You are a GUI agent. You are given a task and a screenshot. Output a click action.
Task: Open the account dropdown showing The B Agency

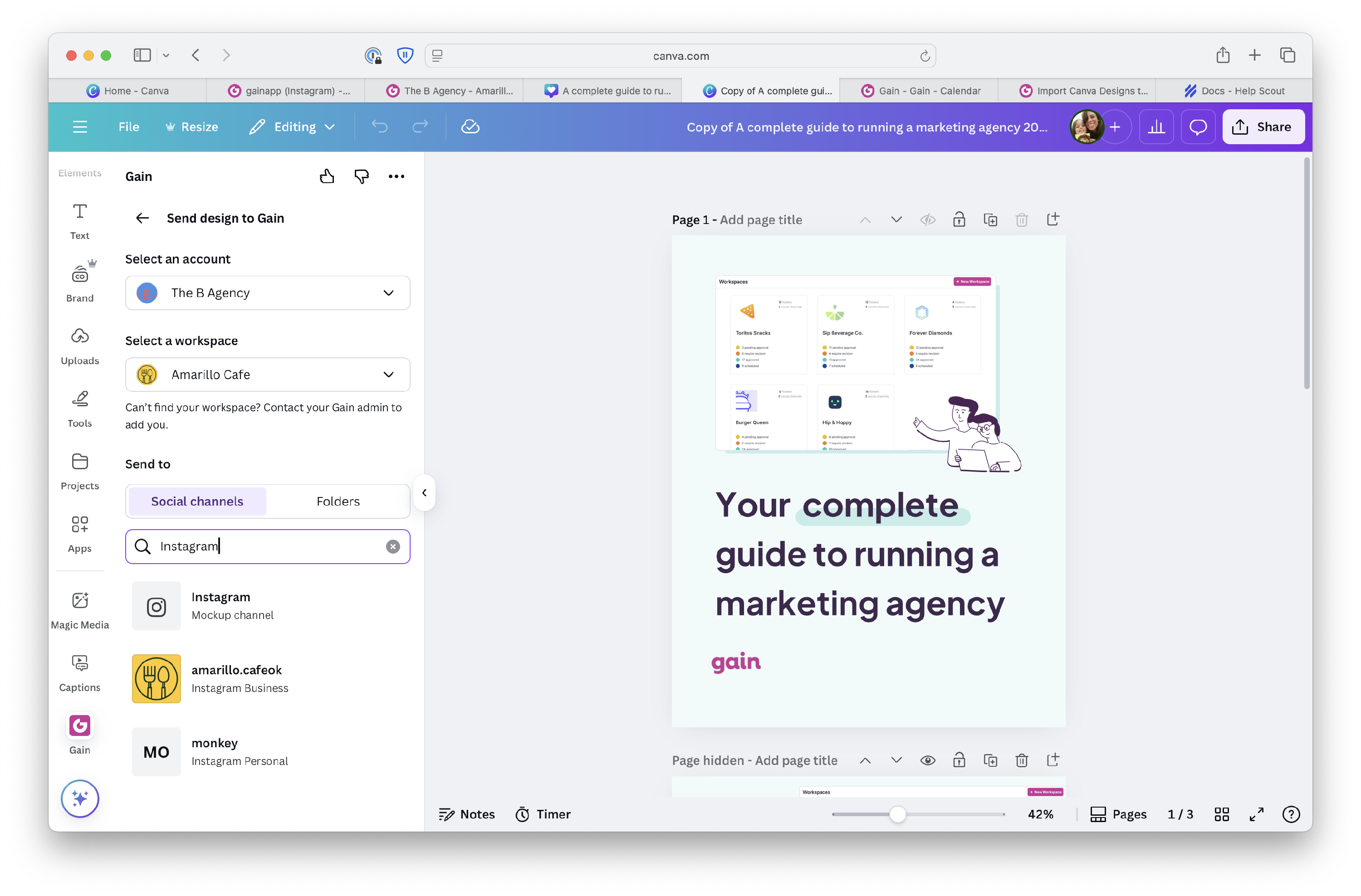coord(268,293)
